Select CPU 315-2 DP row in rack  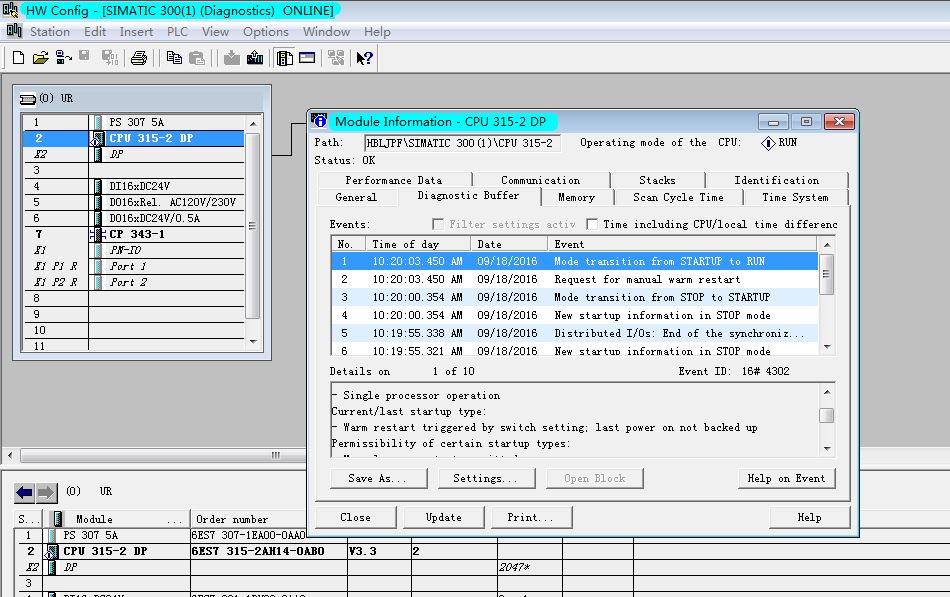[x=133, y=138]
